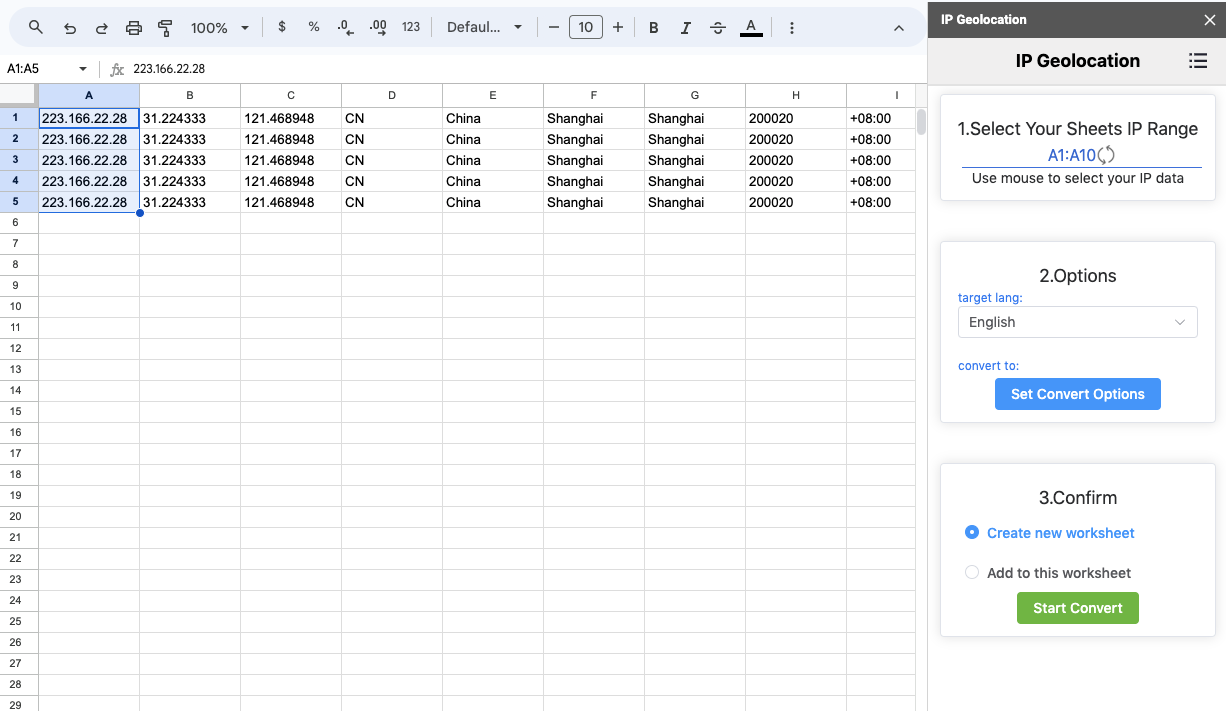Click the Set Convert Options button
Viewport: 1226px width, 711px height.
pyautogui.click(x=1077, y=394)
